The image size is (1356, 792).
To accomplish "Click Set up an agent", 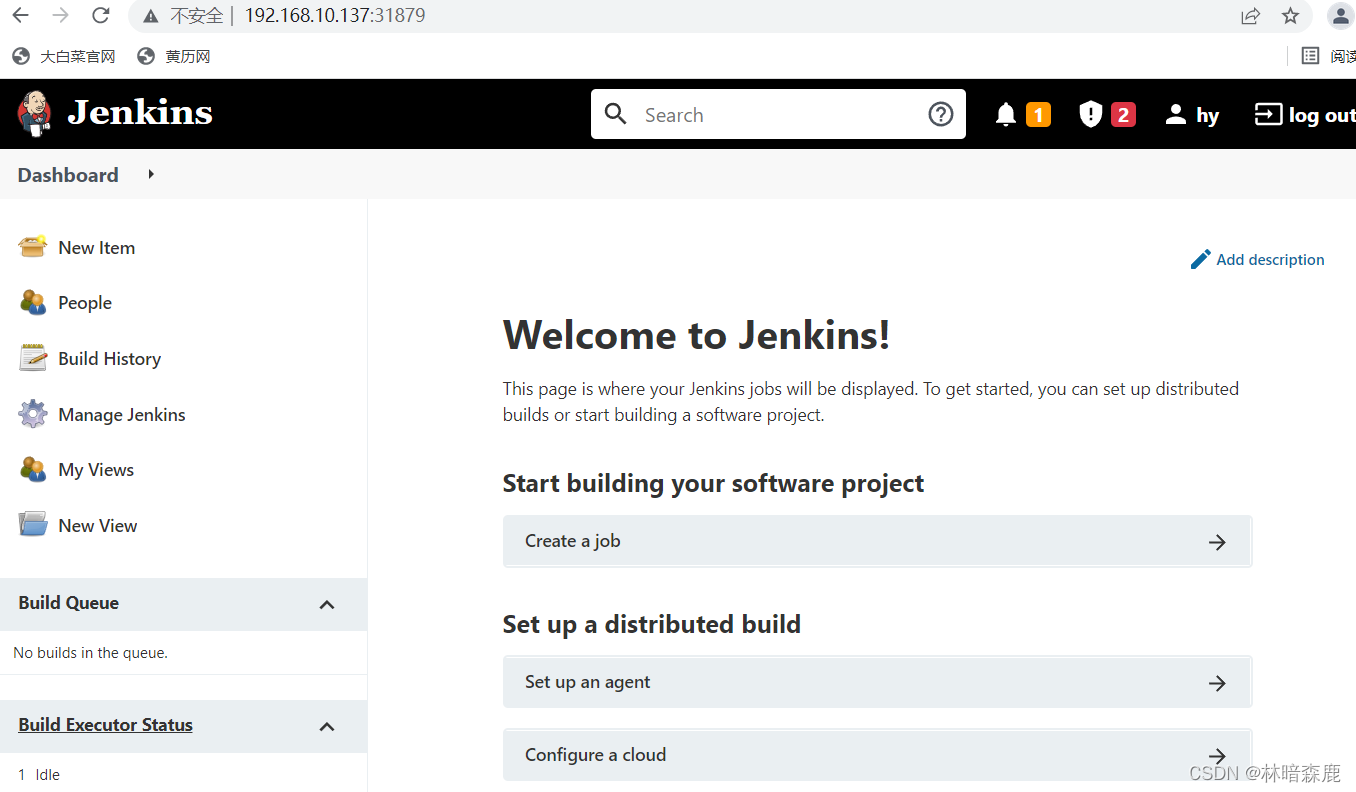I will pyautogui.click(x=877, y=682).
